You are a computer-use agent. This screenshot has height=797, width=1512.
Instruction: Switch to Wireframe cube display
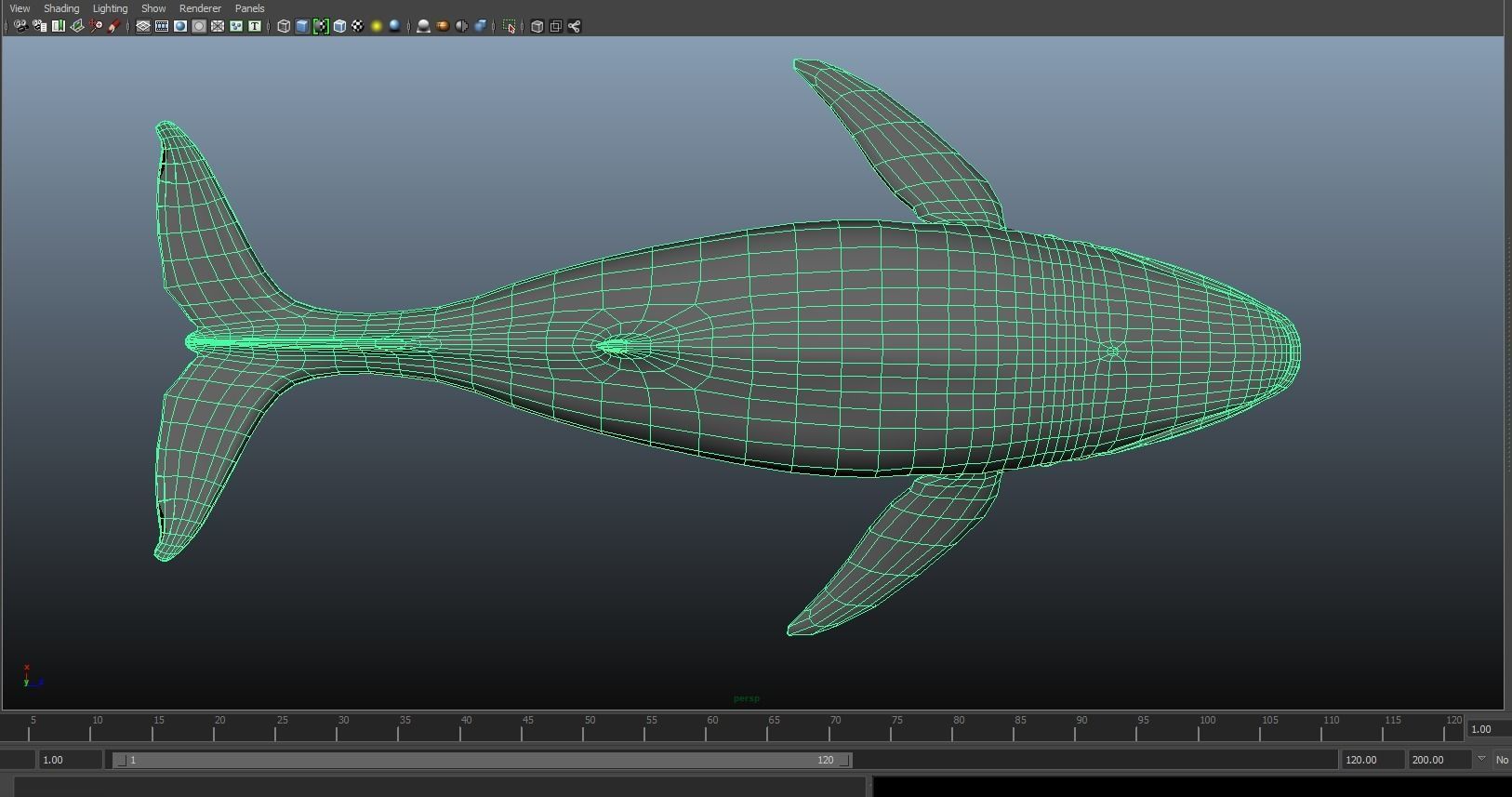tap(284, 26)
